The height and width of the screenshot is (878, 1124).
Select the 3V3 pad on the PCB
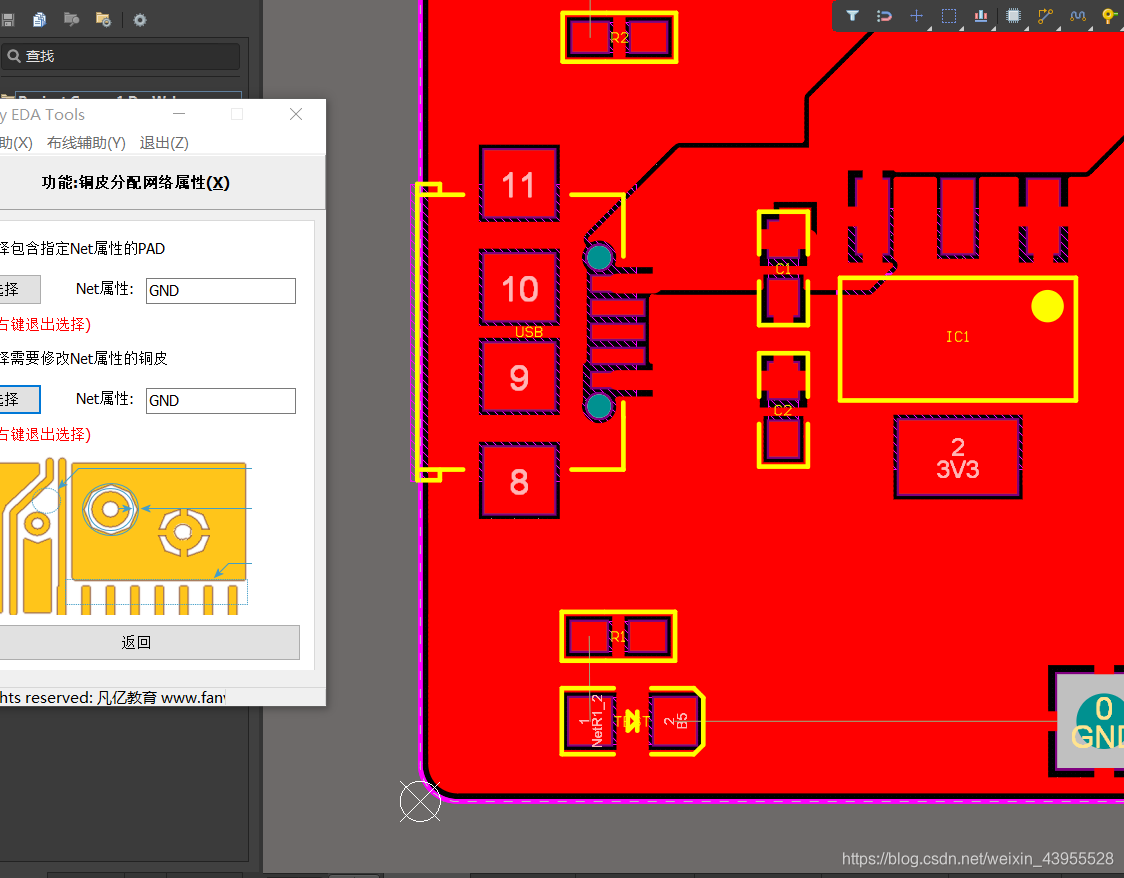[957, 458]
